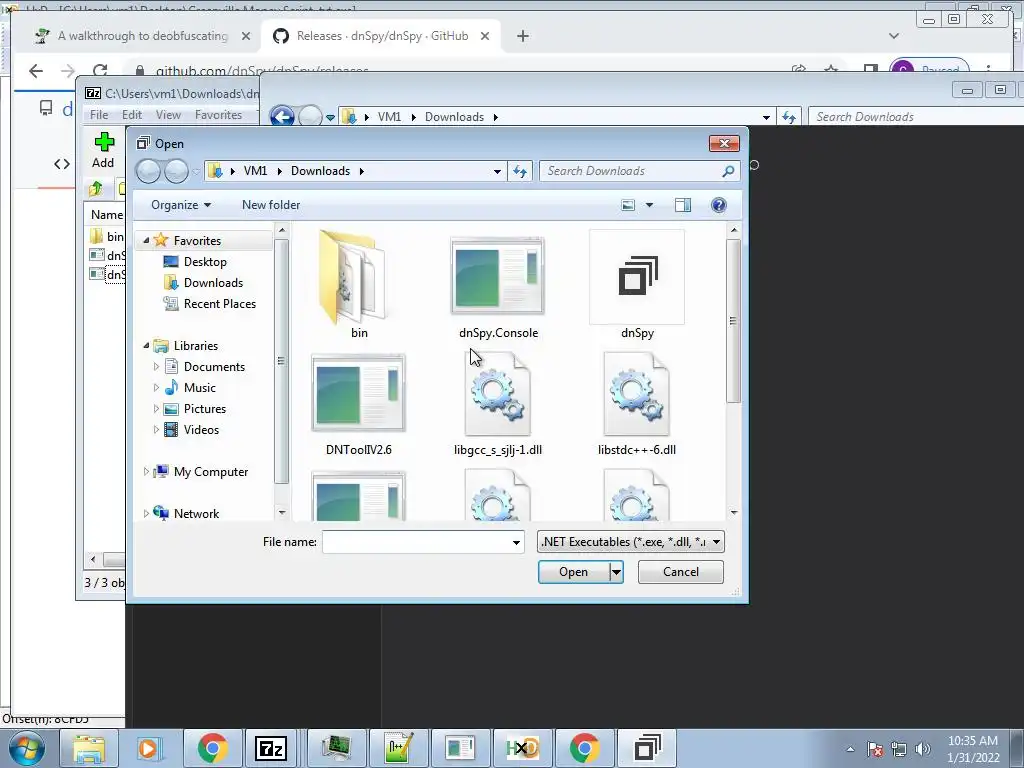Viewport: 1024px width, 768px height.
Task: Select Desktop under Favorites
Action: click(x=205, y=262)
